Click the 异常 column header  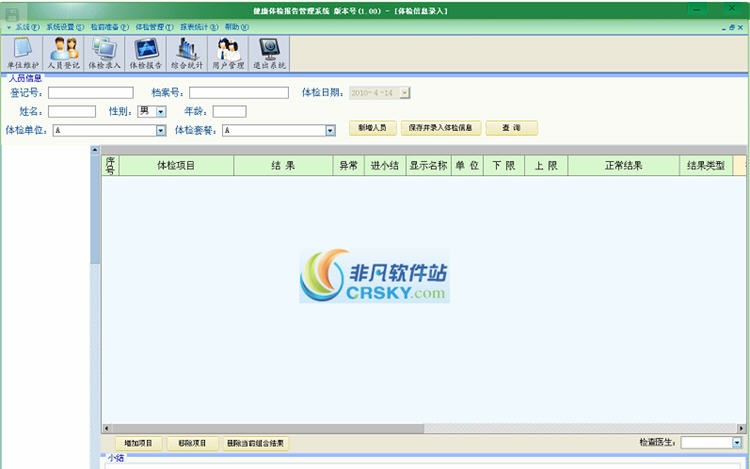349,165
